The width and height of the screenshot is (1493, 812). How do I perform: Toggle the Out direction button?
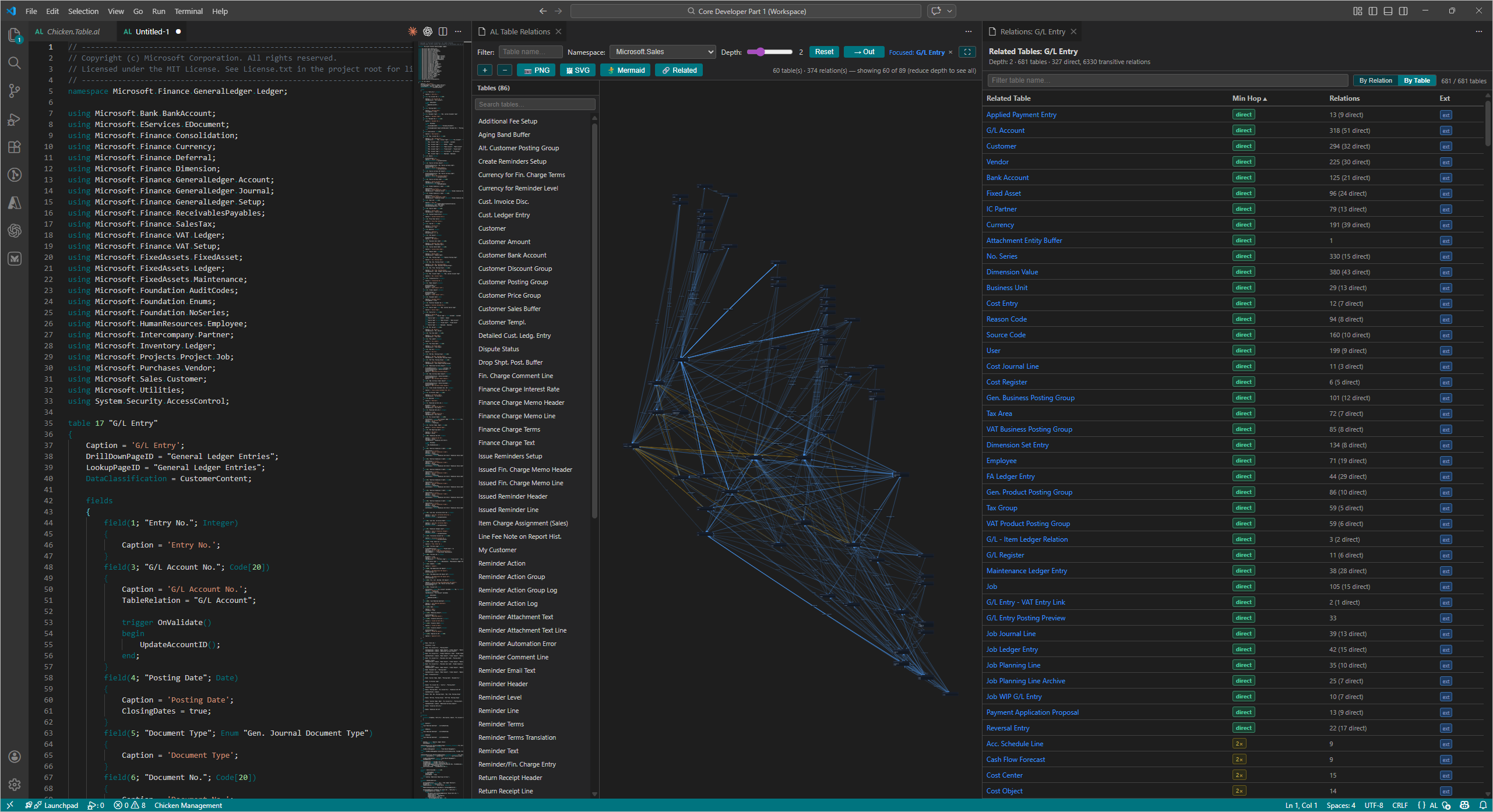click(864, 52)
